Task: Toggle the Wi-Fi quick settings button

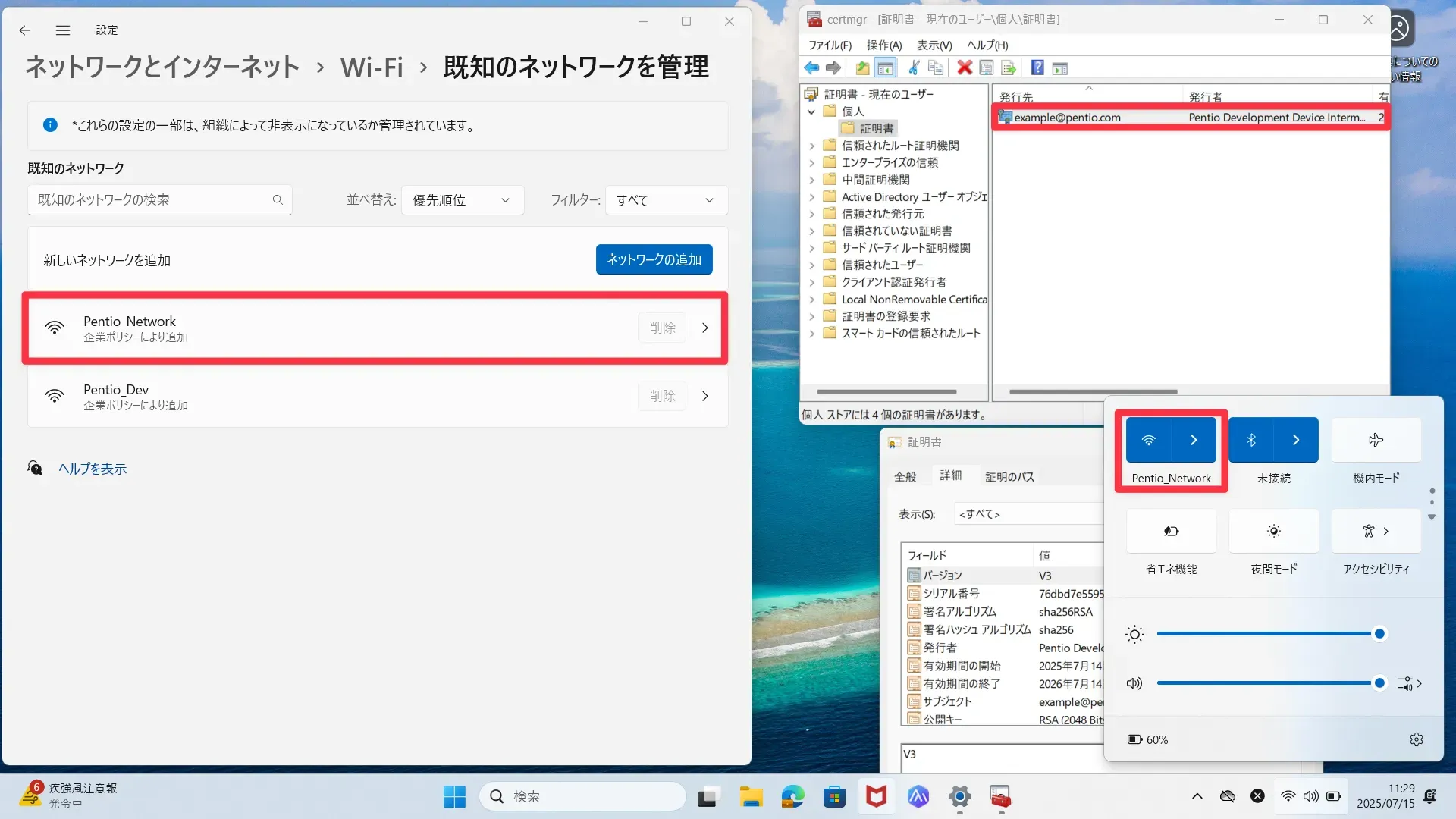Action: coord(1149,440)
